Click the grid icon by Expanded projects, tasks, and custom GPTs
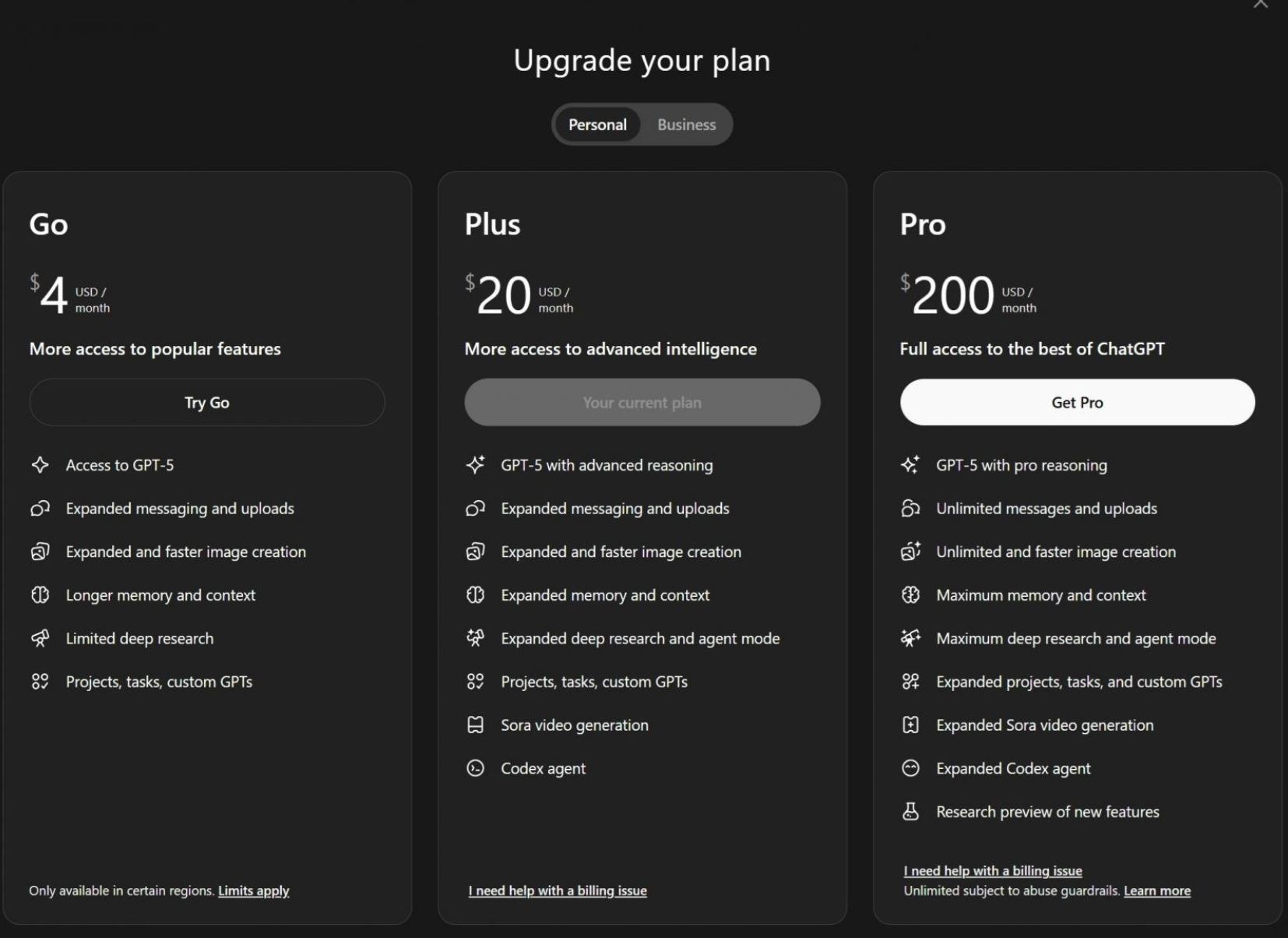 click(x=910, y=682)
